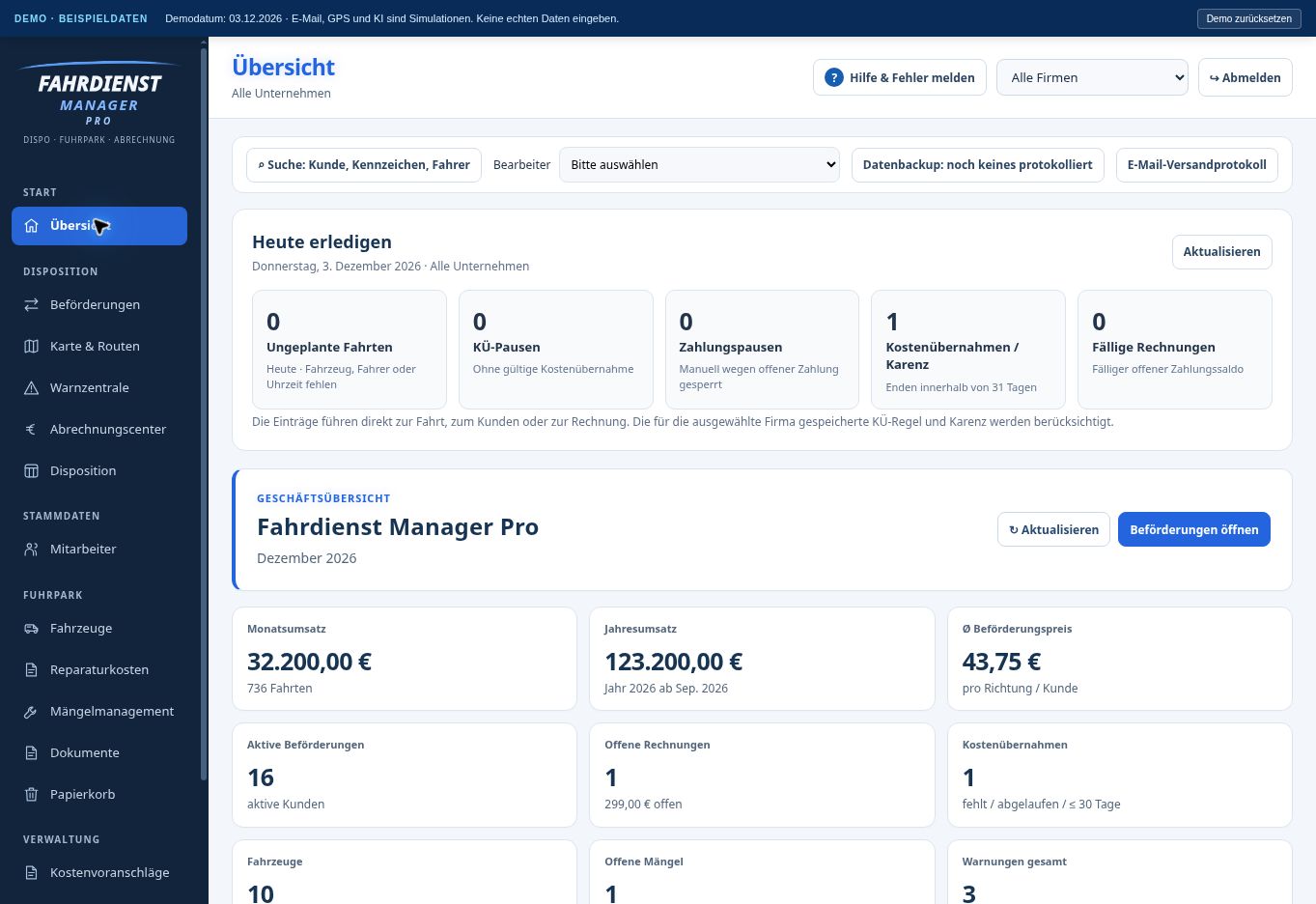This screenshot has width=1316, height=904.
Task: Click the Ø Beförderungspreis 43,75 € tile
Action: 1120,659
